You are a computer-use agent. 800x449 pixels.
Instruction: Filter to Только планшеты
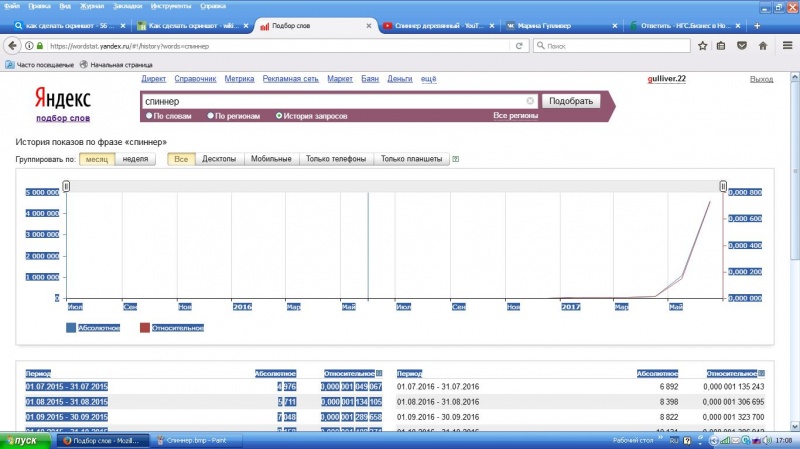coord(411,159)
